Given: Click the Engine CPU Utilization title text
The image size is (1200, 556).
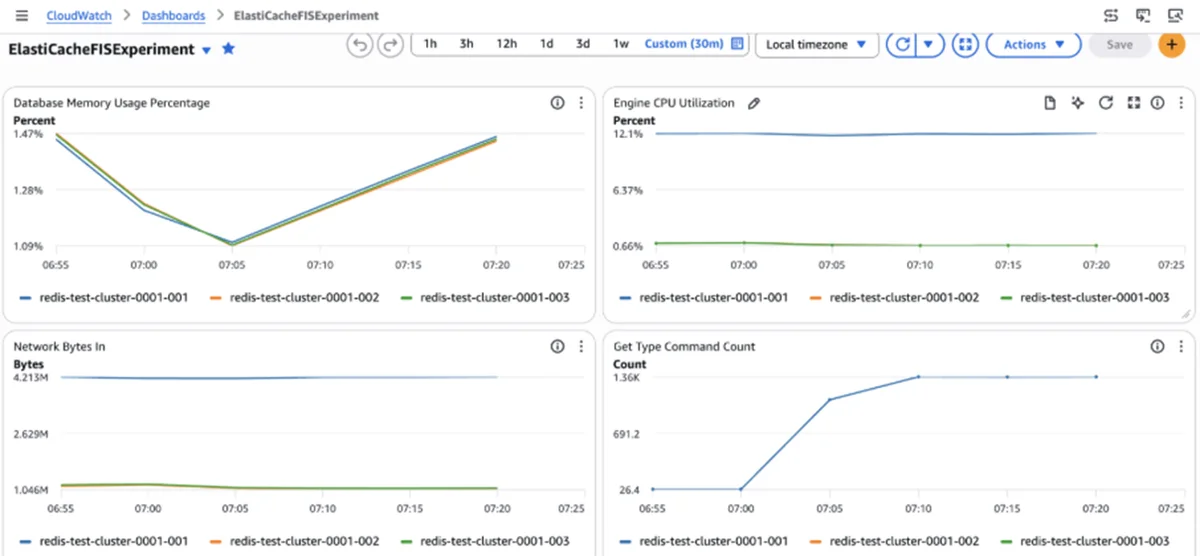Looking at the screenshot, I should [x=674, y=103].
